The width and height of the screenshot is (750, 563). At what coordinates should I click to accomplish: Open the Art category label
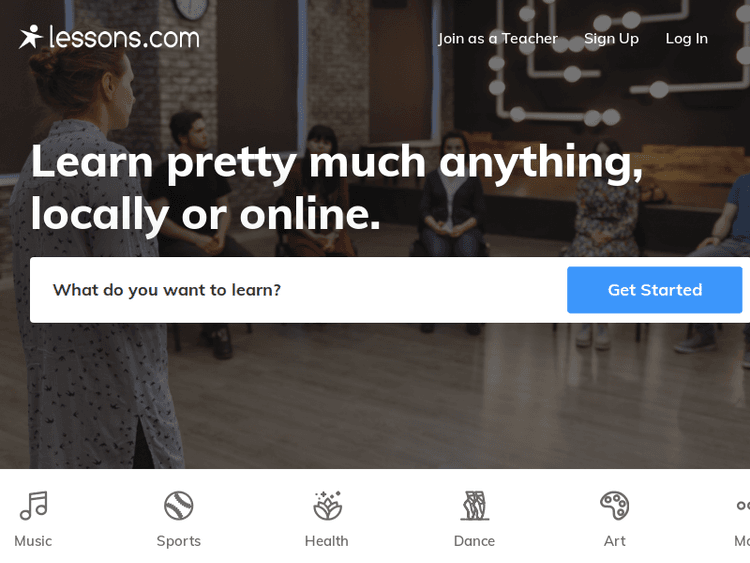pyautogui.click(x=615, y=541)
